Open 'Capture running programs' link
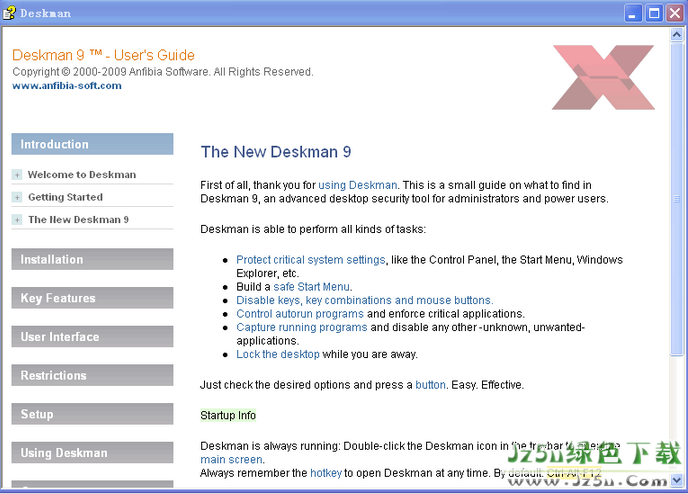This screenshot has height=494, width=688. pyautogui.click(x=301, y=327)
